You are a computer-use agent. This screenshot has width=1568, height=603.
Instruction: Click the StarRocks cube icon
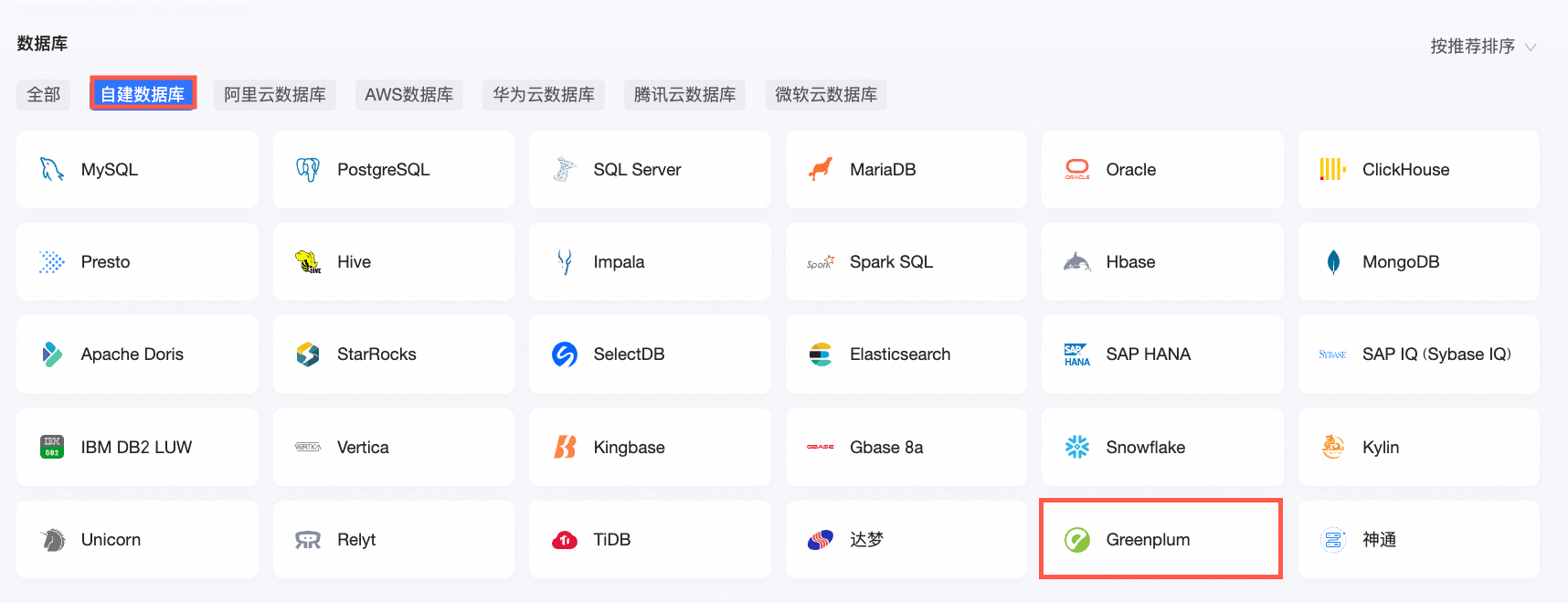pos(308,354)
